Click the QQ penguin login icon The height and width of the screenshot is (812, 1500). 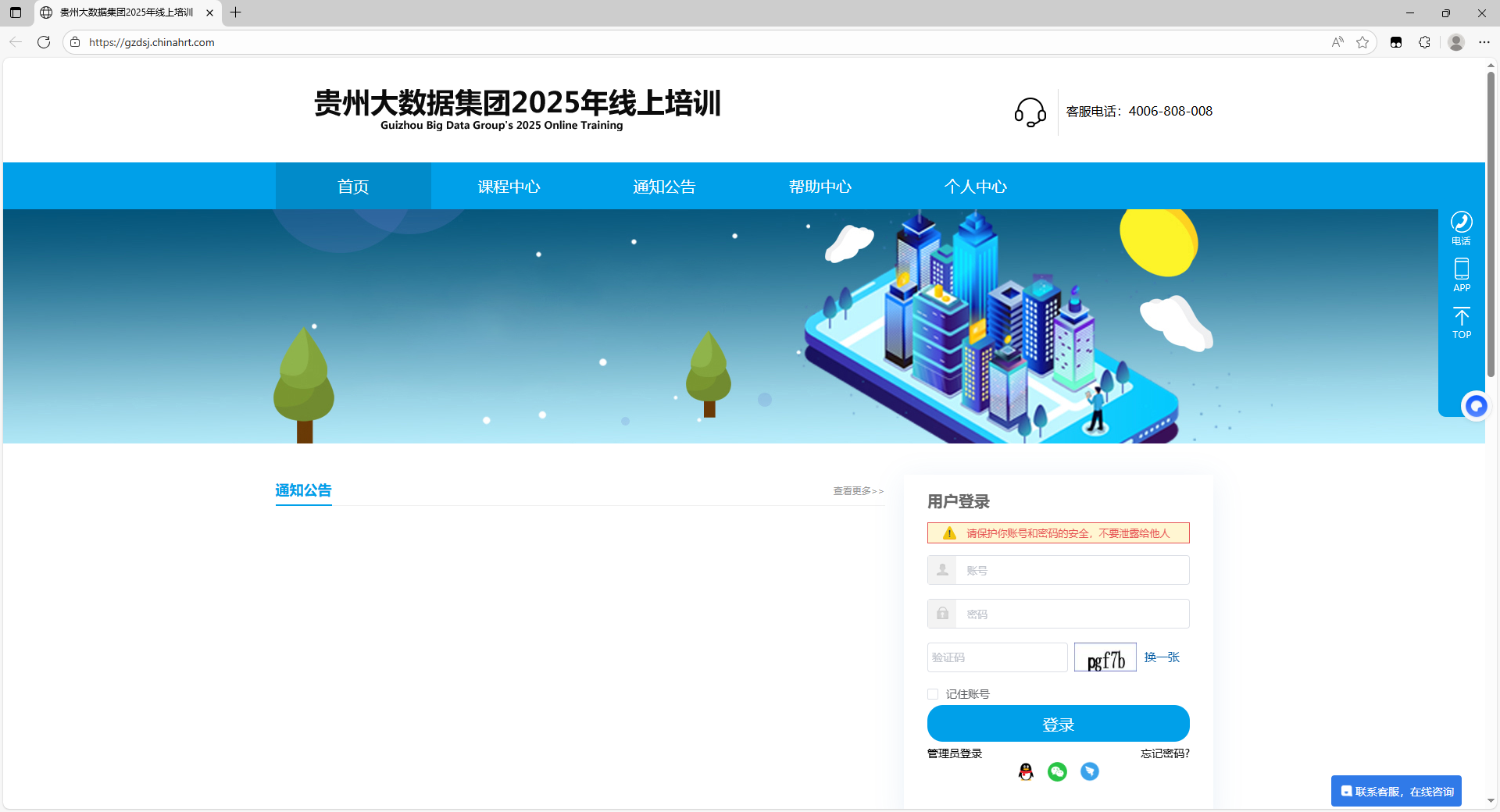click(1026, 771)
